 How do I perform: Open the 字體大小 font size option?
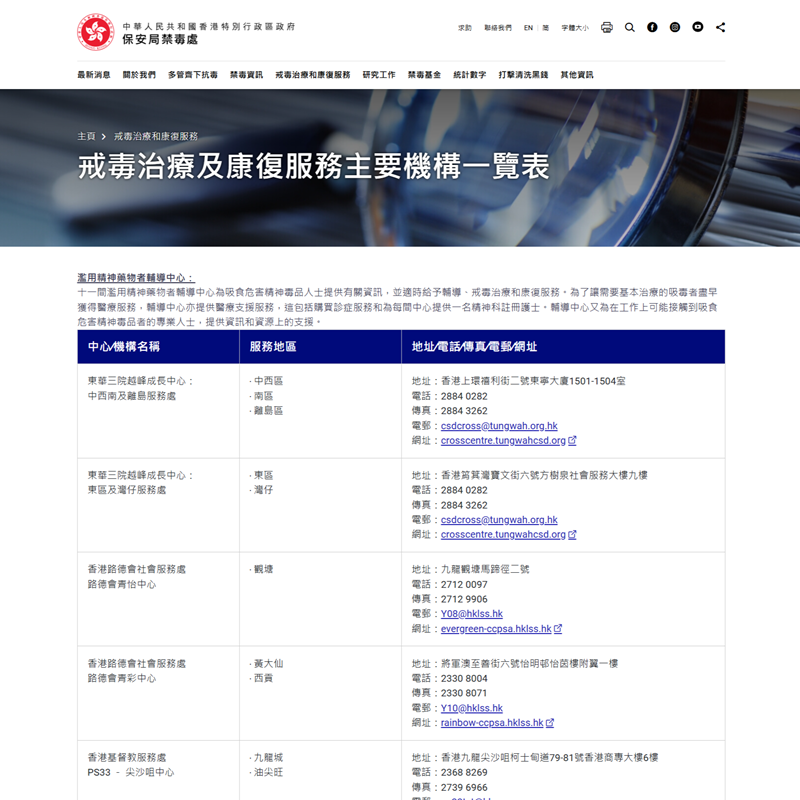tap(575, 28)
